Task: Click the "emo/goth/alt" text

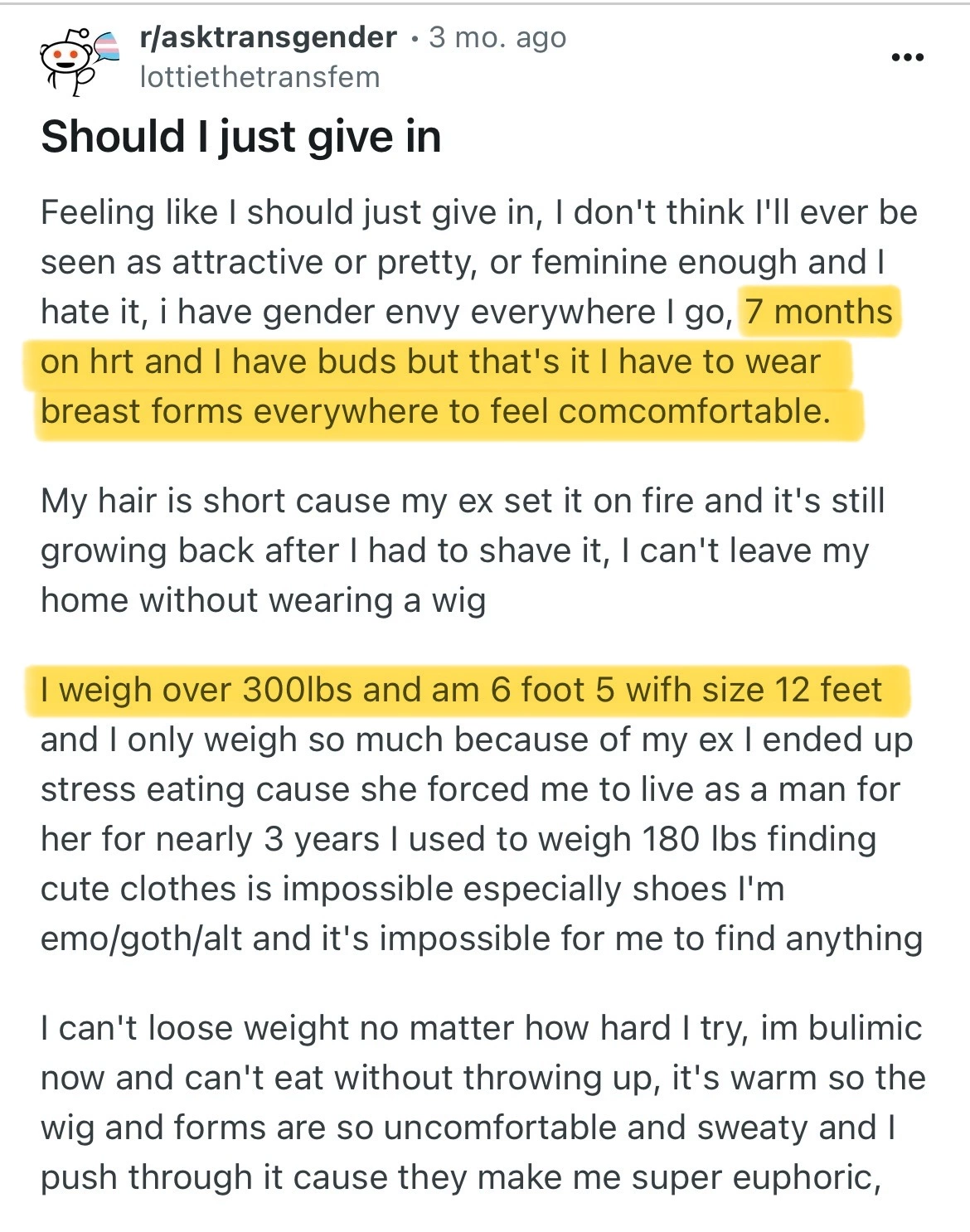Action: pos(141,939)
